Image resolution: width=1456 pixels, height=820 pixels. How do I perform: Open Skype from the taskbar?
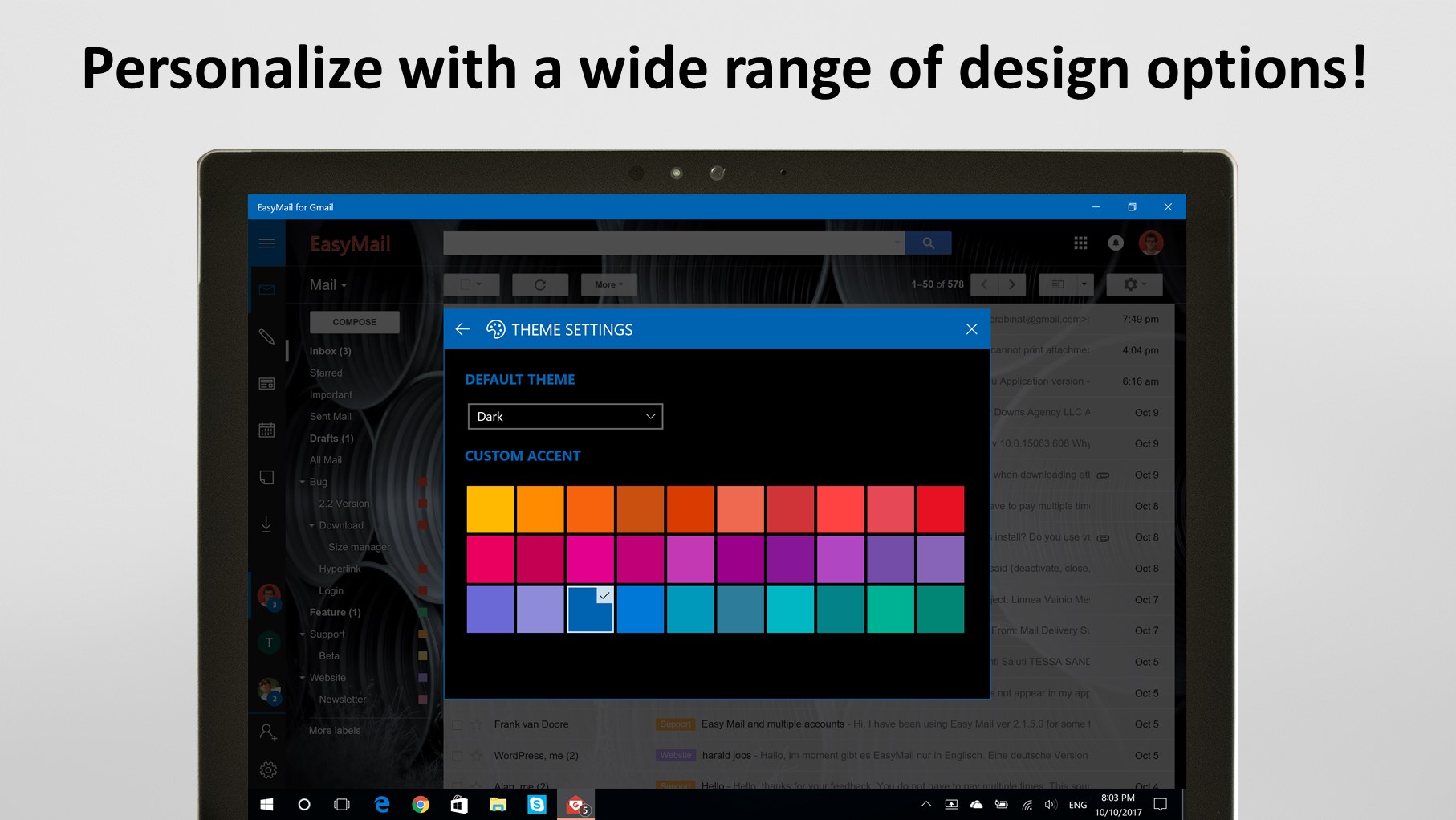[537, 804]
